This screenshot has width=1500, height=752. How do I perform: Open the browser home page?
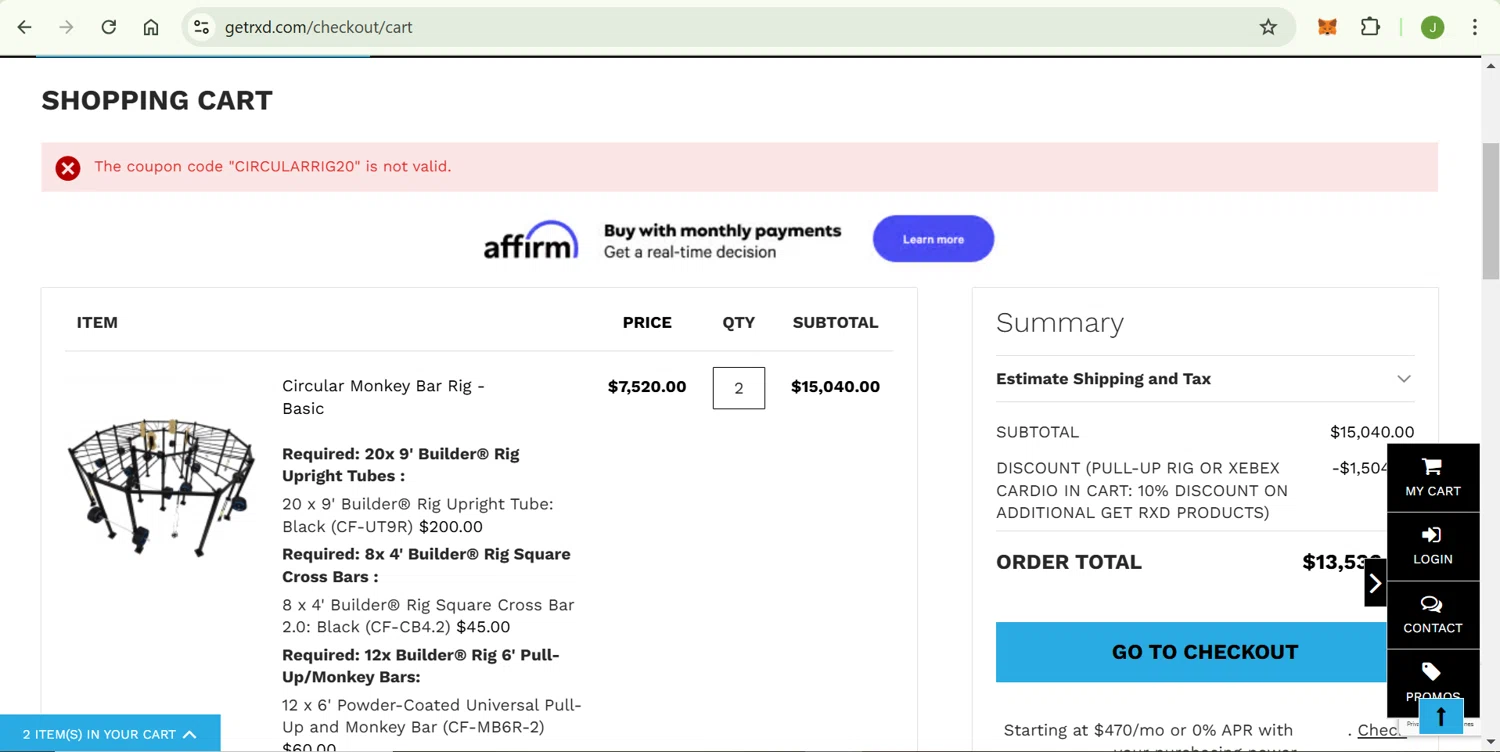pyautogui.click(x=151, y=27)
